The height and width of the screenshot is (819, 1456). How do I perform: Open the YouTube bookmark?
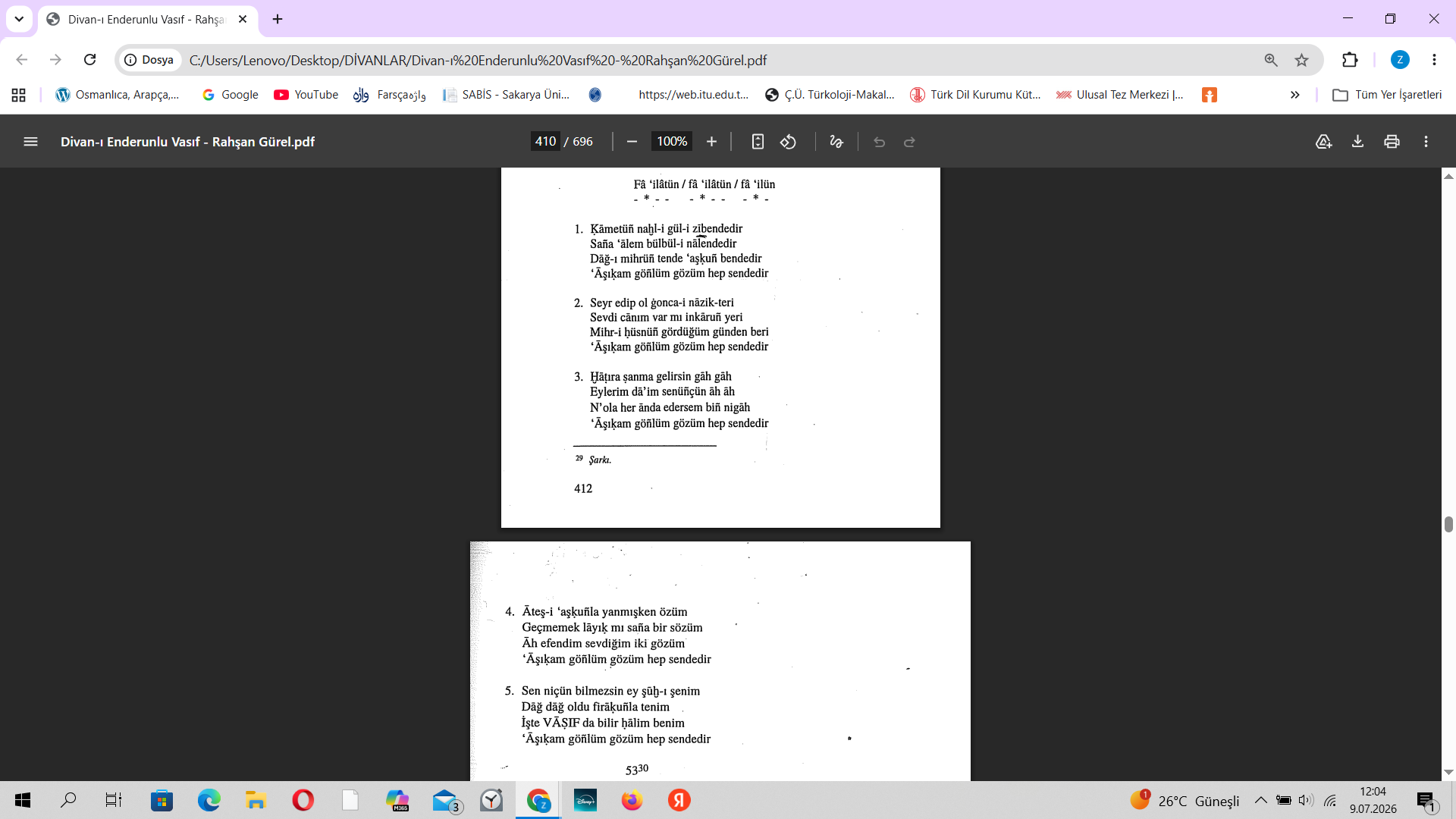pos(306,95)
